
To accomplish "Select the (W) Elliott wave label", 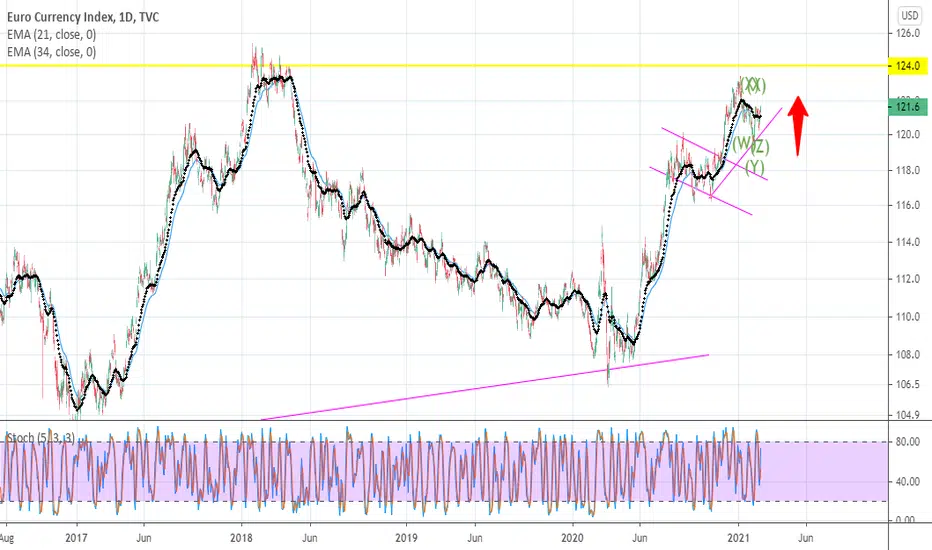I will click(x=742, y=143).
